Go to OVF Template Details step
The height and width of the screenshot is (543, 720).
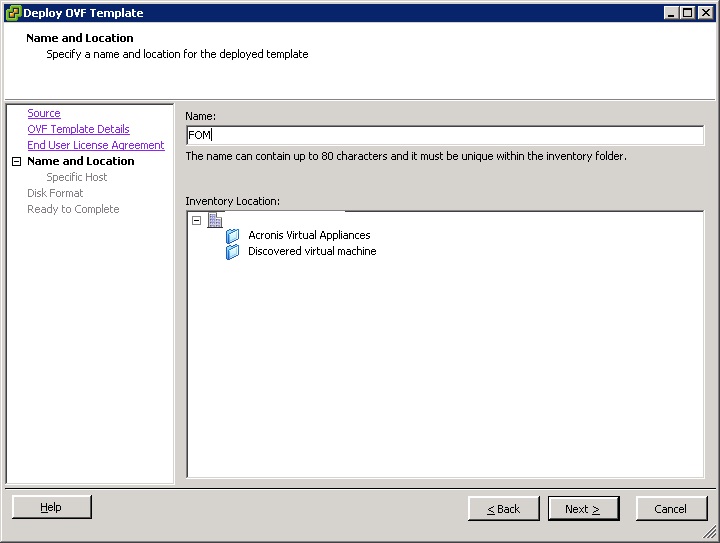[x=78, y=129]
